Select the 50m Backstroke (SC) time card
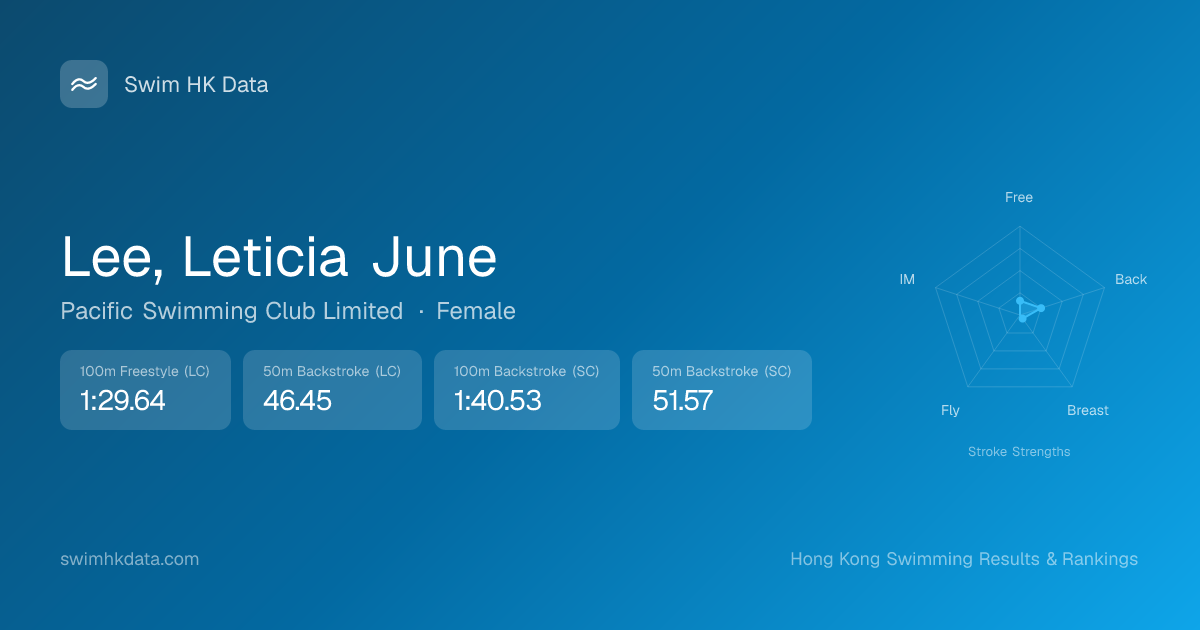Image resolution: width=1200 pixels, height=630 pixels. pos(721,390)
